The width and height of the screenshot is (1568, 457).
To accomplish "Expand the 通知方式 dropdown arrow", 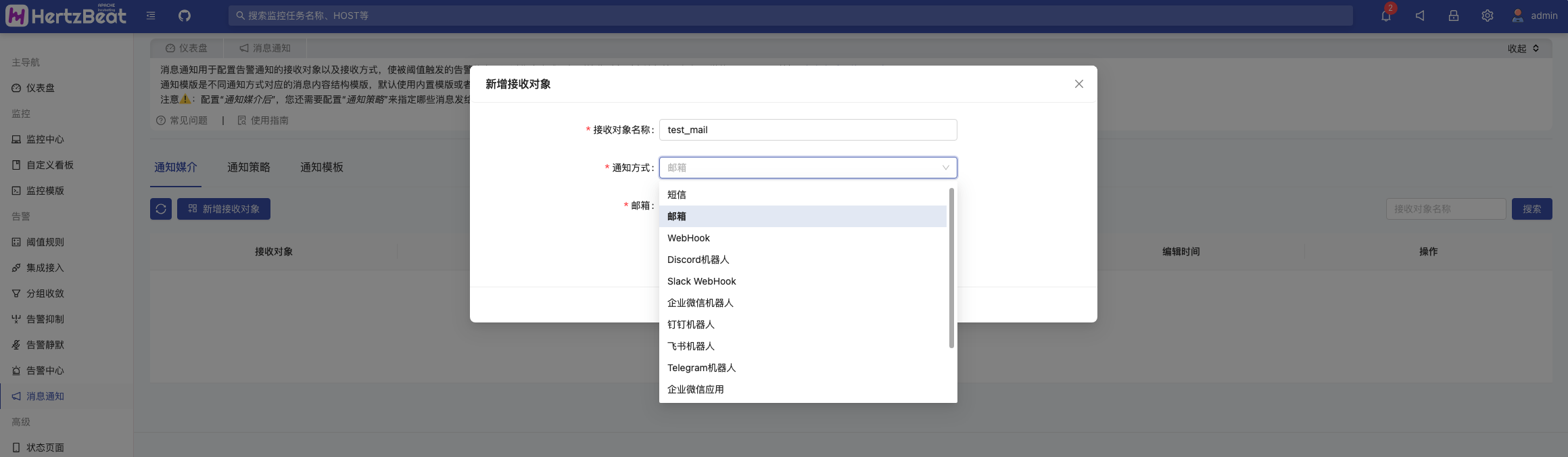I will click(945, 168).
